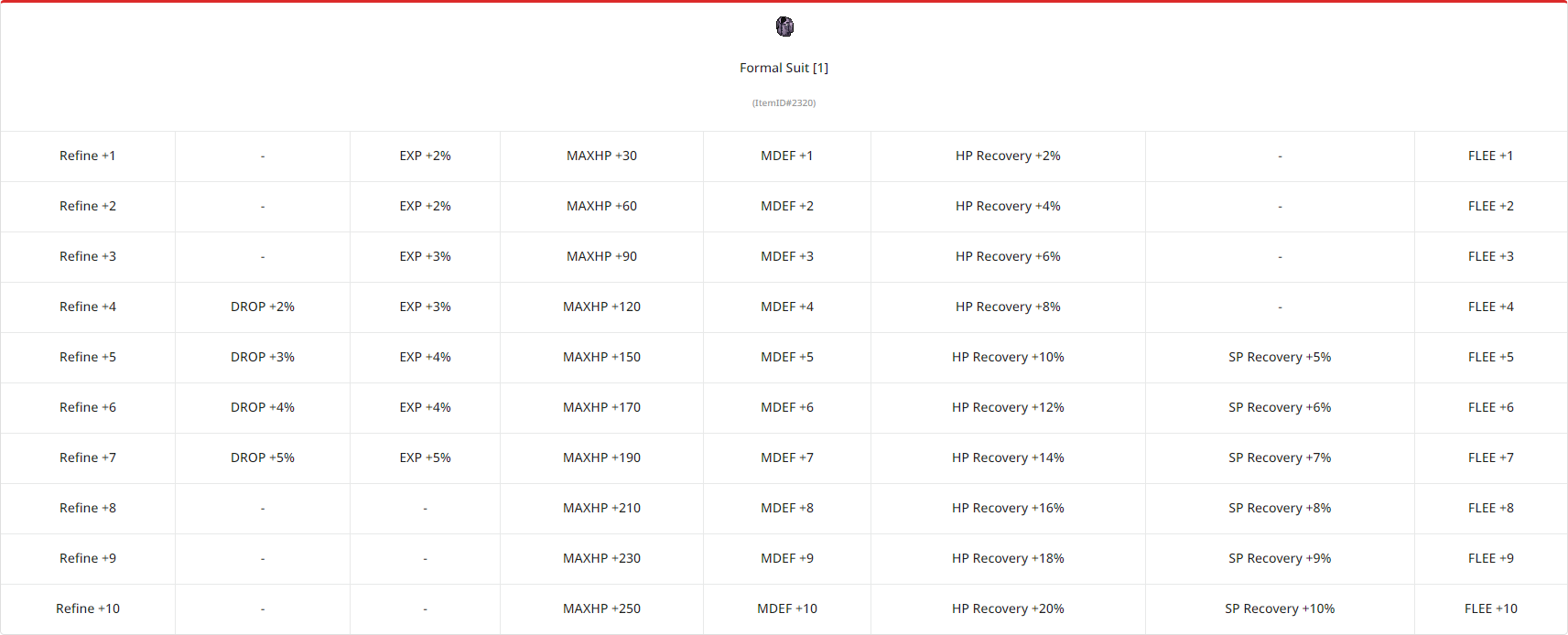Image resolution: width=1568 pixels, height=635 pixels.
Task: Click the Formal Suit [1] title
Action: [784, 68]
